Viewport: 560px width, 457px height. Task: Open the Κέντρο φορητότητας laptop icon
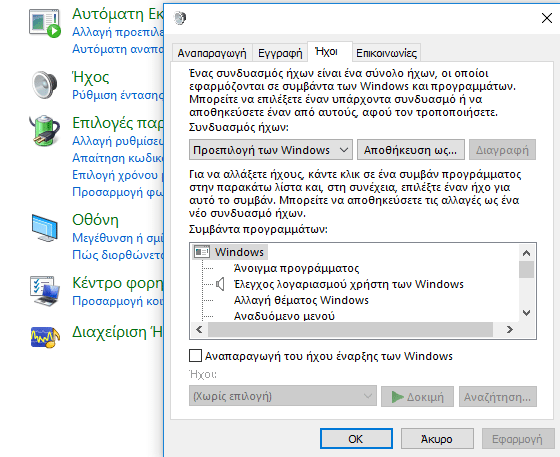pos(45,291)
